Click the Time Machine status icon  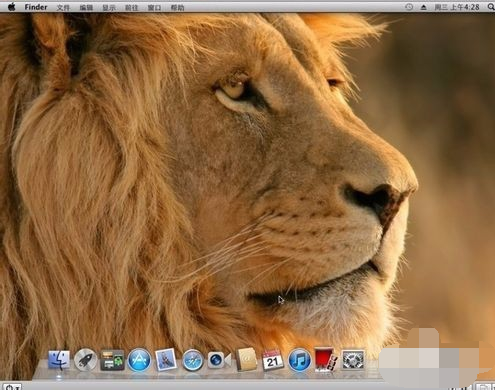click(409, 7)
